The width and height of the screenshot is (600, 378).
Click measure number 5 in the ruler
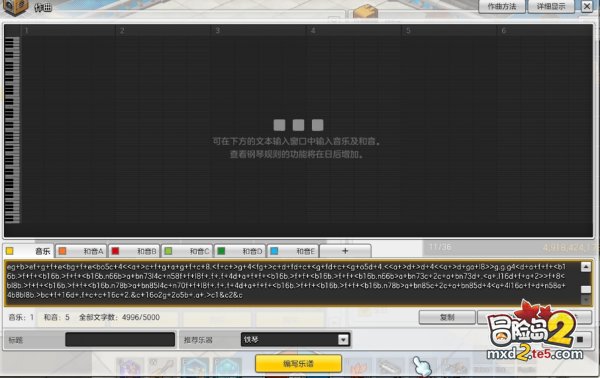point(408,31)
